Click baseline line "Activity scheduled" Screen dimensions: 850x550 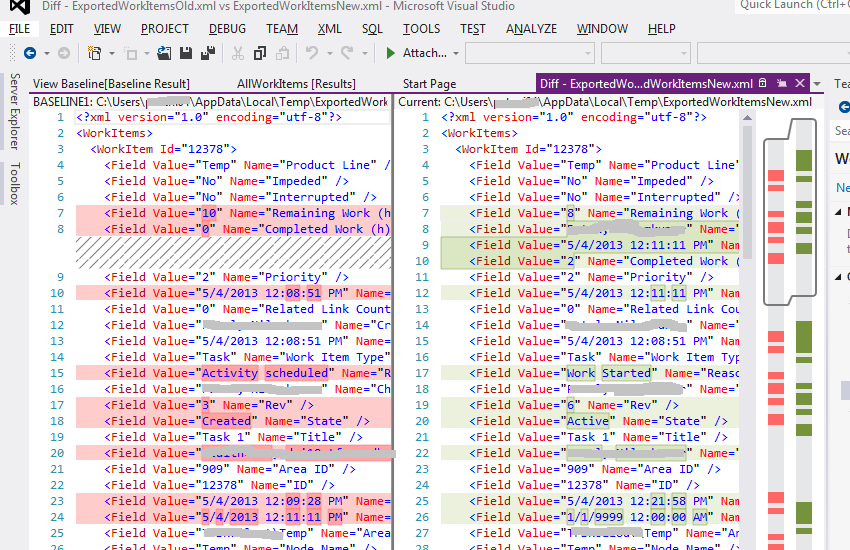(x=233, y=373)
